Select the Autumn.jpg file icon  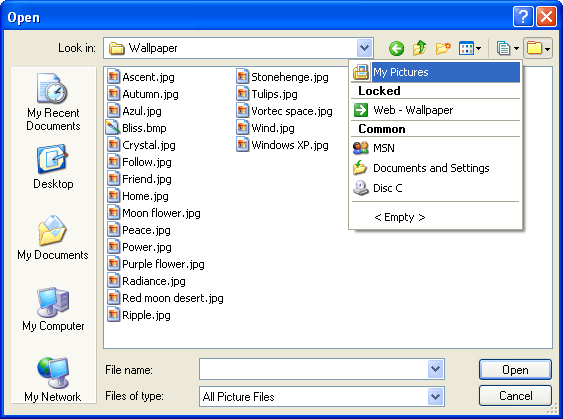[x=113, y=94]
